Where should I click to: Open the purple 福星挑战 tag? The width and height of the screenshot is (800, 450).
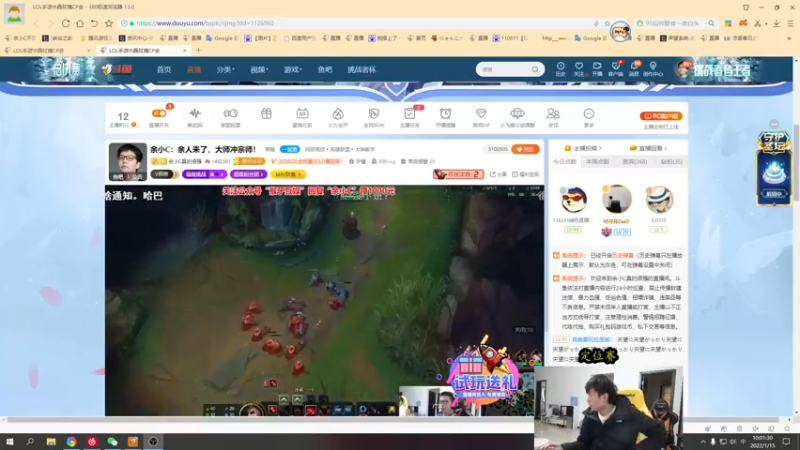click(x=204, y=174)
